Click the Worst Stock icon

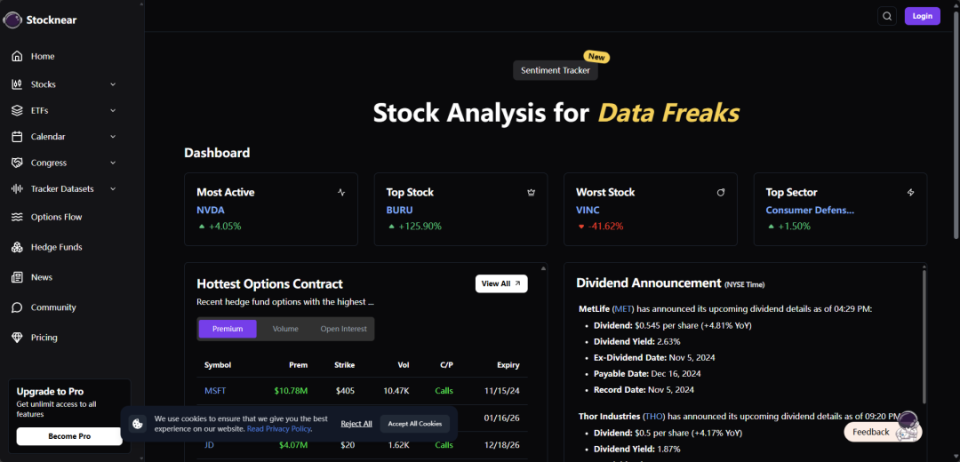(721, 192)
